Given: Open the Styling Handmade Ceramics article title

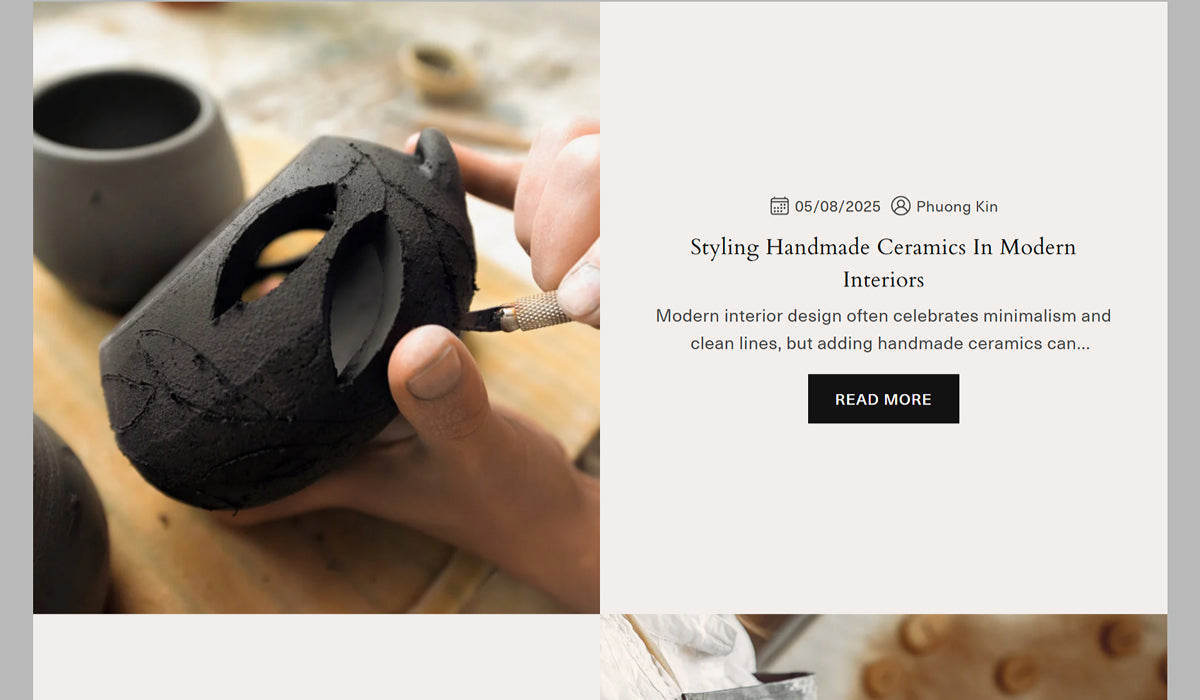Looking at the screenshot, I should (883, 262).
